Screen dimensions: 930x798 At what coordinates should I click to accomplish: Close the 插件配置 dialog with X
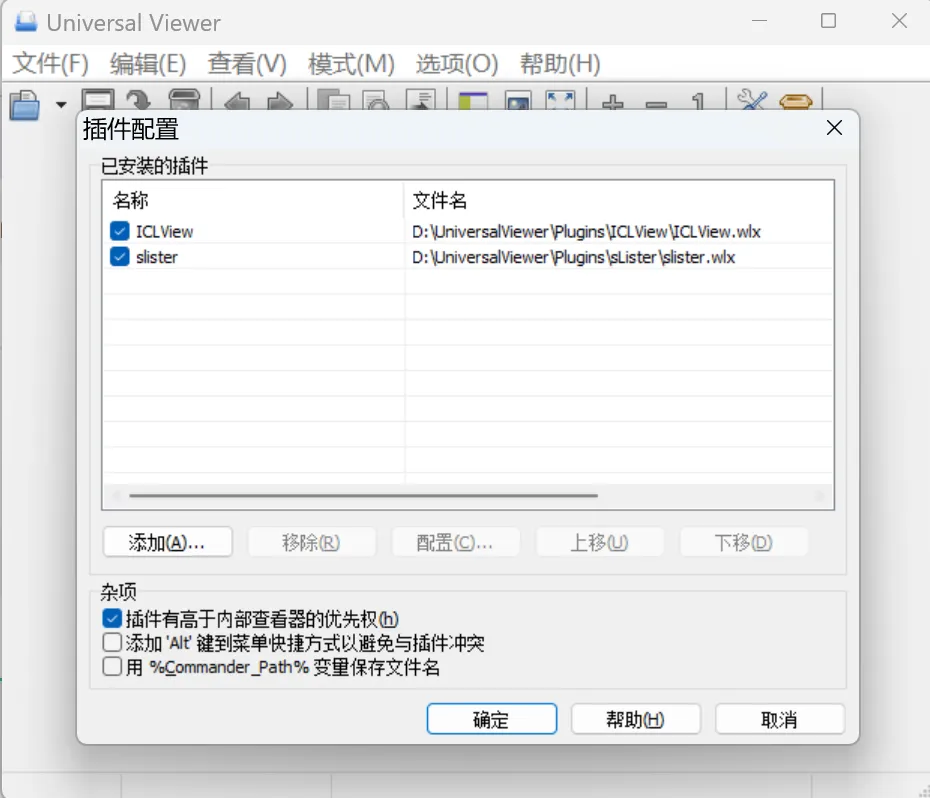[x=834, y=128]
